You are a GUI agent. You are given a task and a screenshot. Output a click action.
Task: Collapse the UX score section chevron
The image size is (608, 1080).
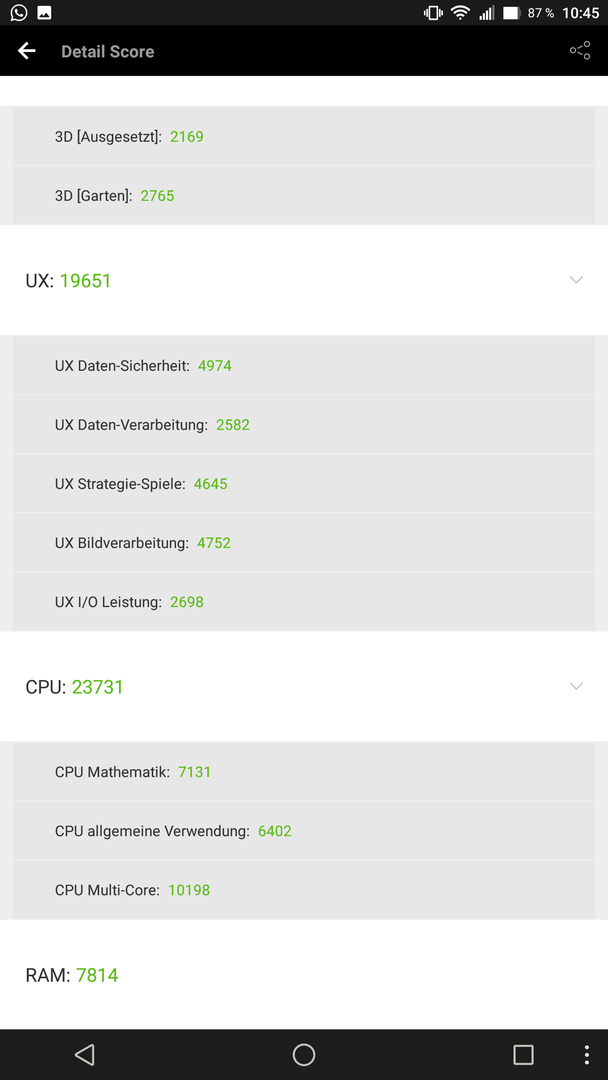pyautogui.click(x=576, y=280)
